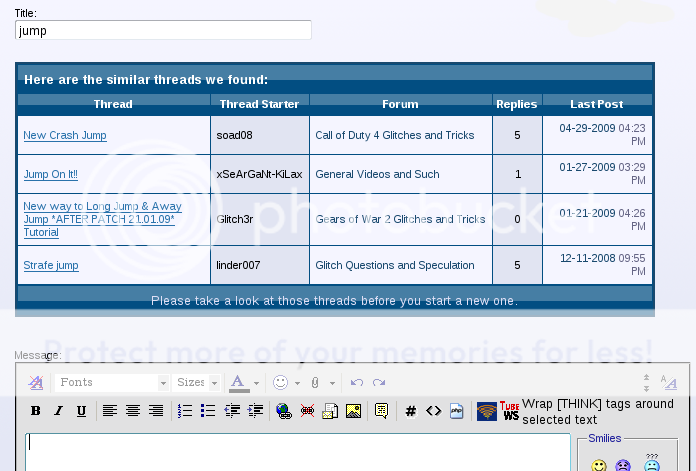696x471 pixels.
Task: Click the Undo arrow icon
Action: (x=356, y=382)
